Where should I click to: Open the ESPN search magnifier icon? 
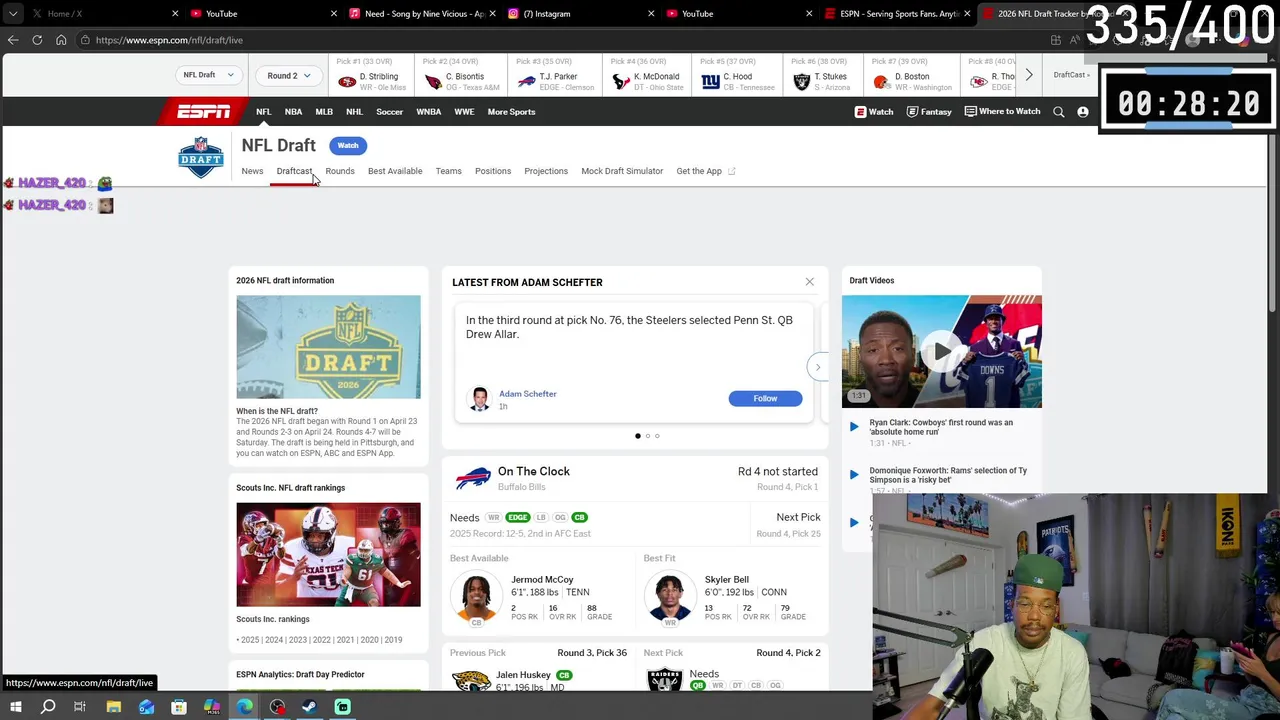tap(1059, 112)
